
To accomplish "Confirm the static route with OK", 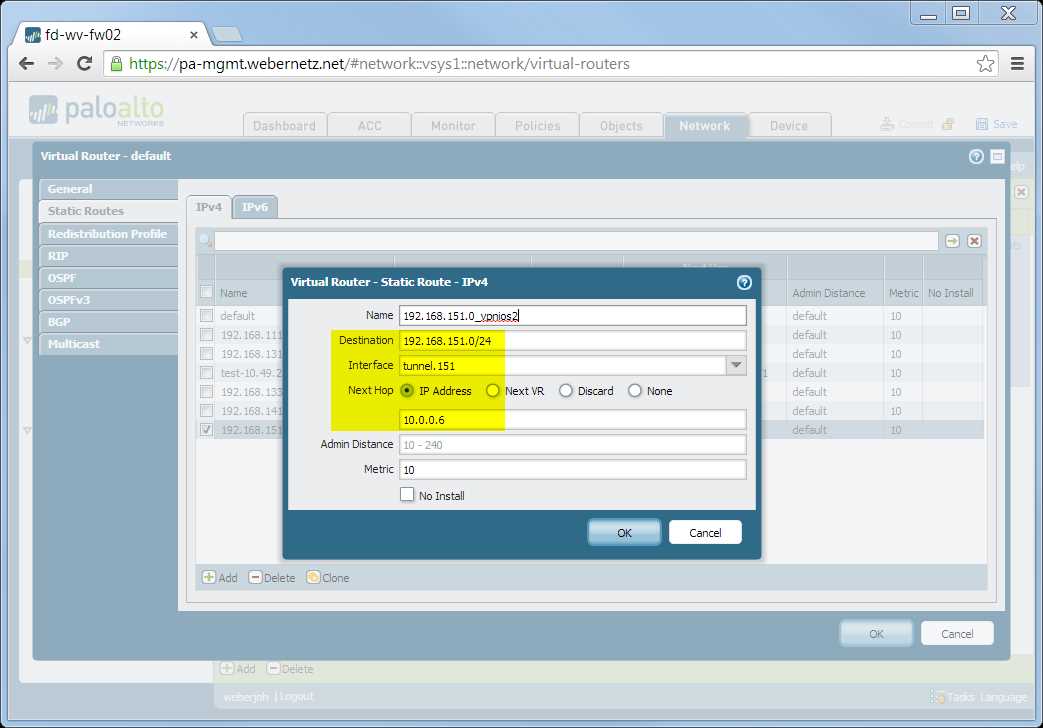I will (x=624, y=532).
